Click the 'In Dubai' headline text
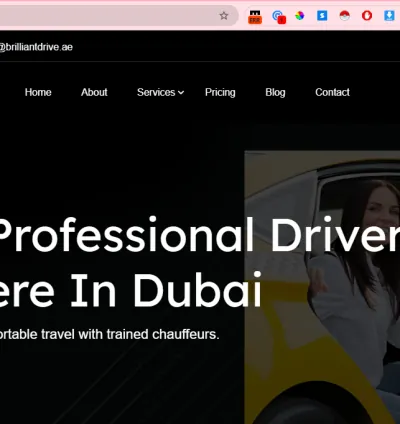400x424 pixels. [166, 289]
